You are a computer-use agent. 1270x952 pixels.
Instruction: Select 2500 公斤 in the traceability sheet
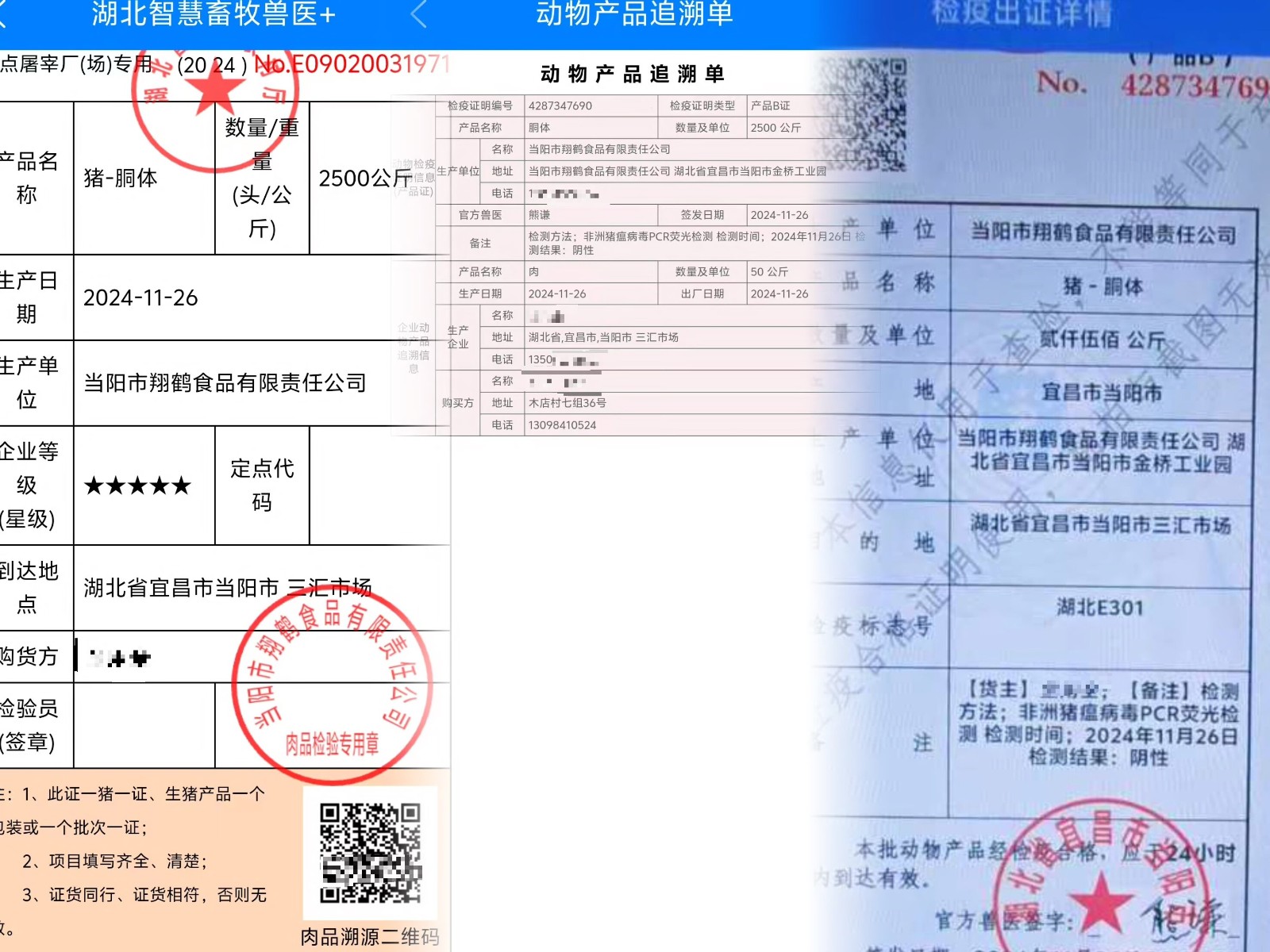tap(775, 128)
